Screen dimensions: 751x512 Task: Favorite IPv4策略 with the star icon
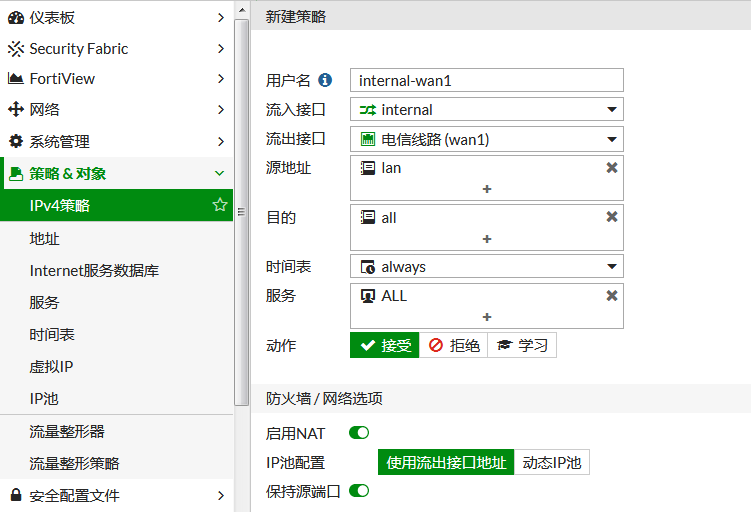click(220, 205)
